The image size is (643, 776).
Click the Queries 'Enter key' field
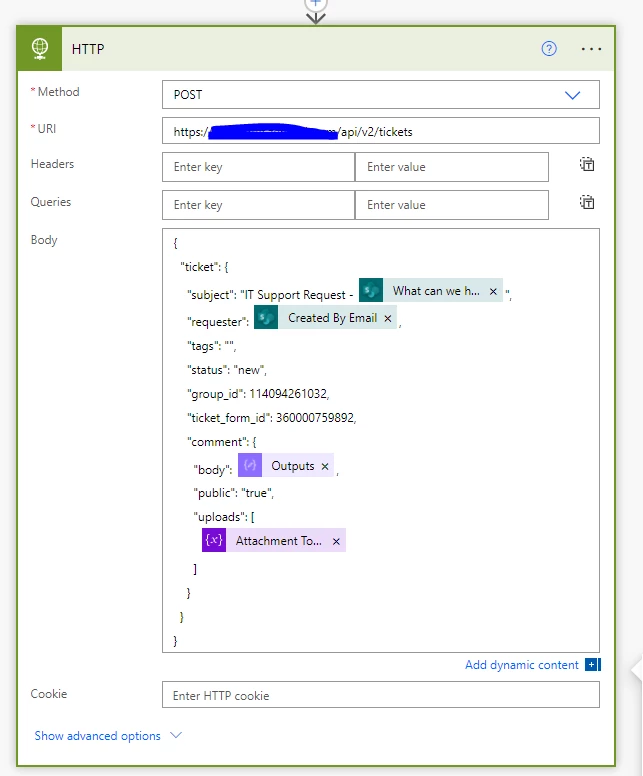pyautogui.click(x=258, y=205)
